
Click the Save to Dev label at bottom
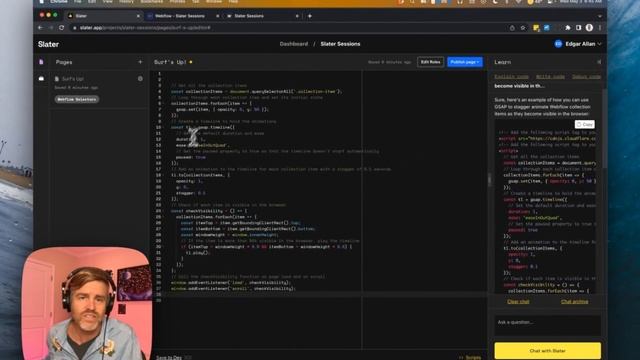(169, 357)
